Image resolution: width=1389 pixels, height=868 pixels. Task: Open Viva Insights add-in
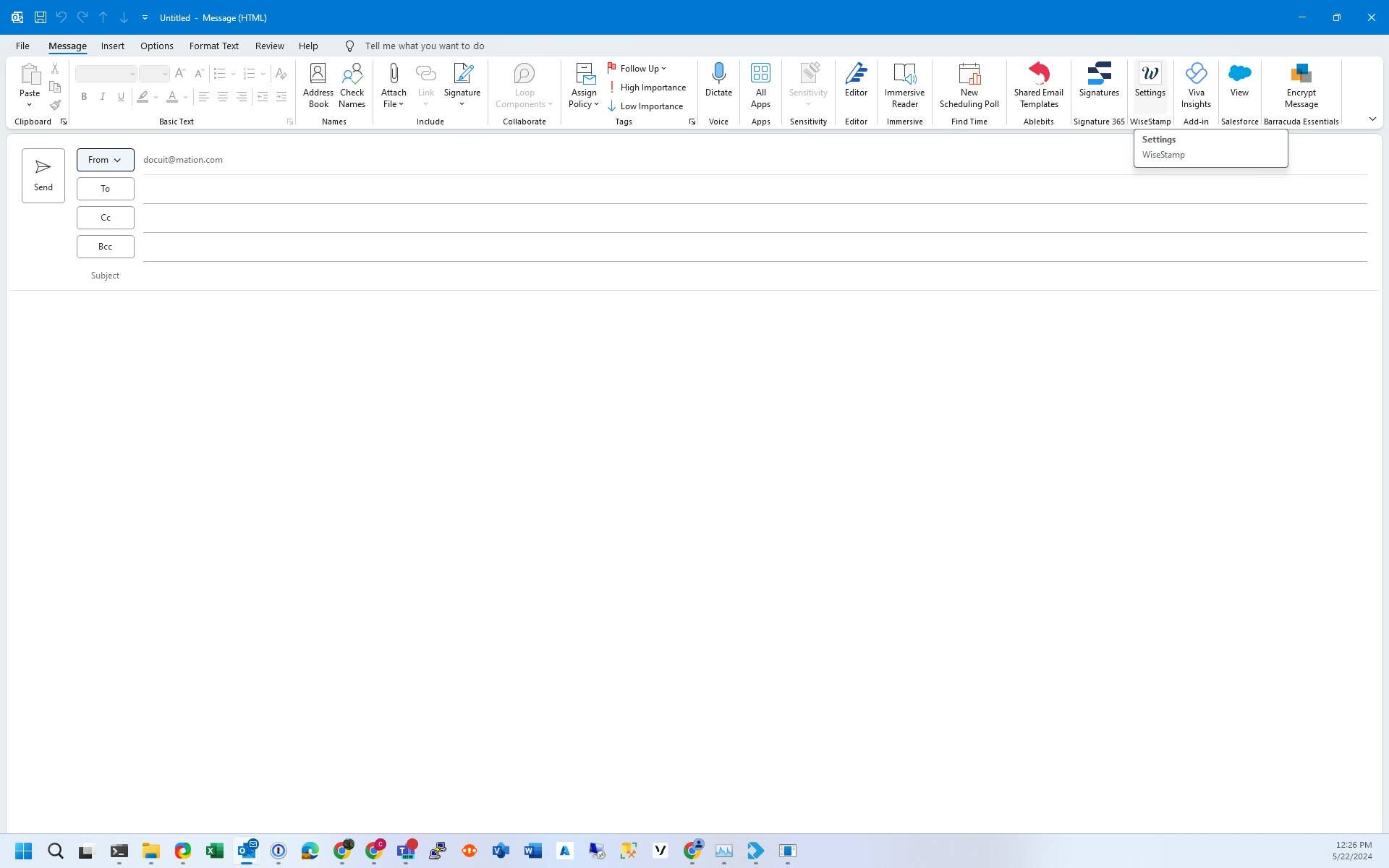click(1195, 85)
